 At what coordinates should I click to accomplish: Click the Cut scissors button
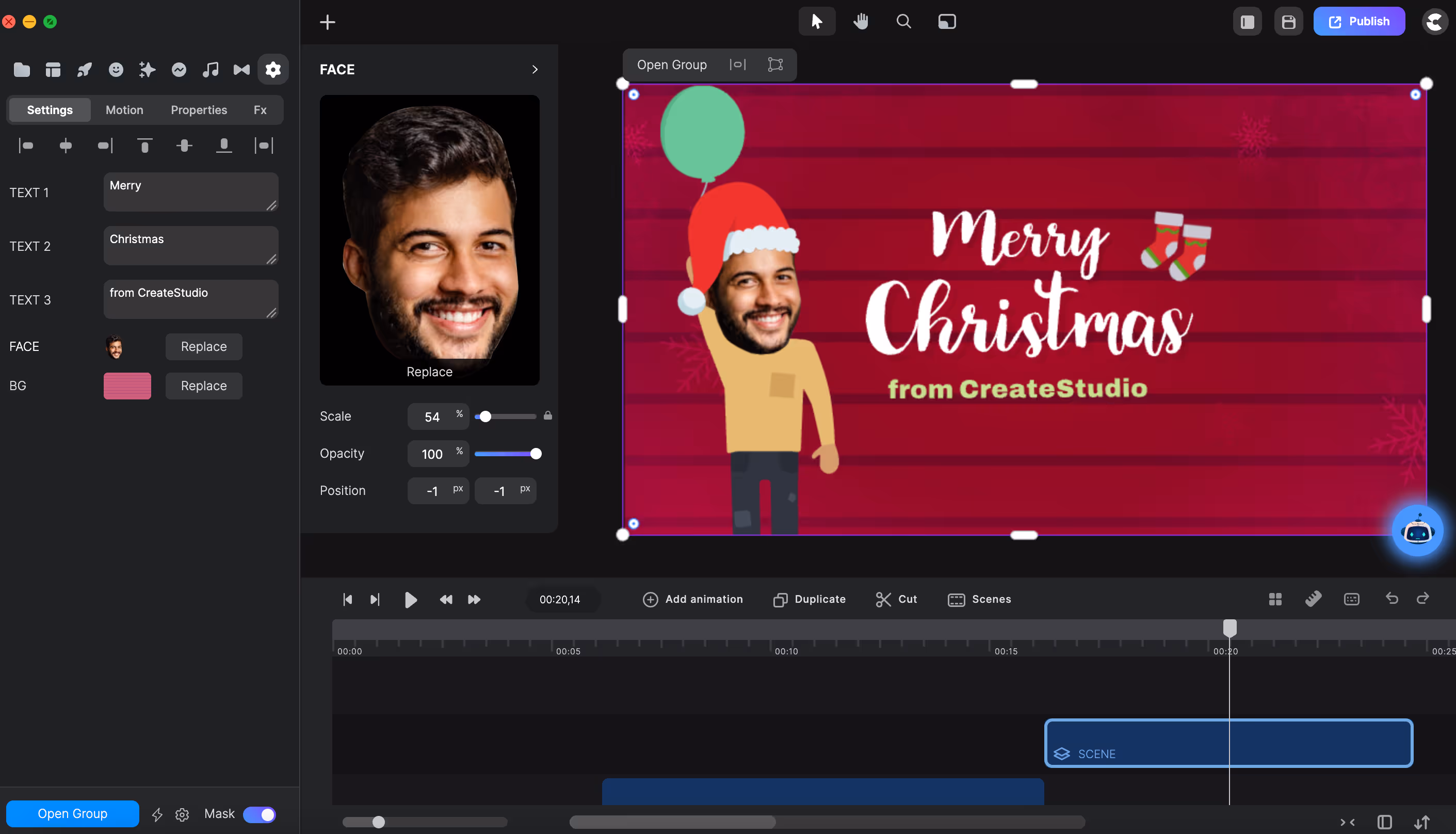click(896, 599)
